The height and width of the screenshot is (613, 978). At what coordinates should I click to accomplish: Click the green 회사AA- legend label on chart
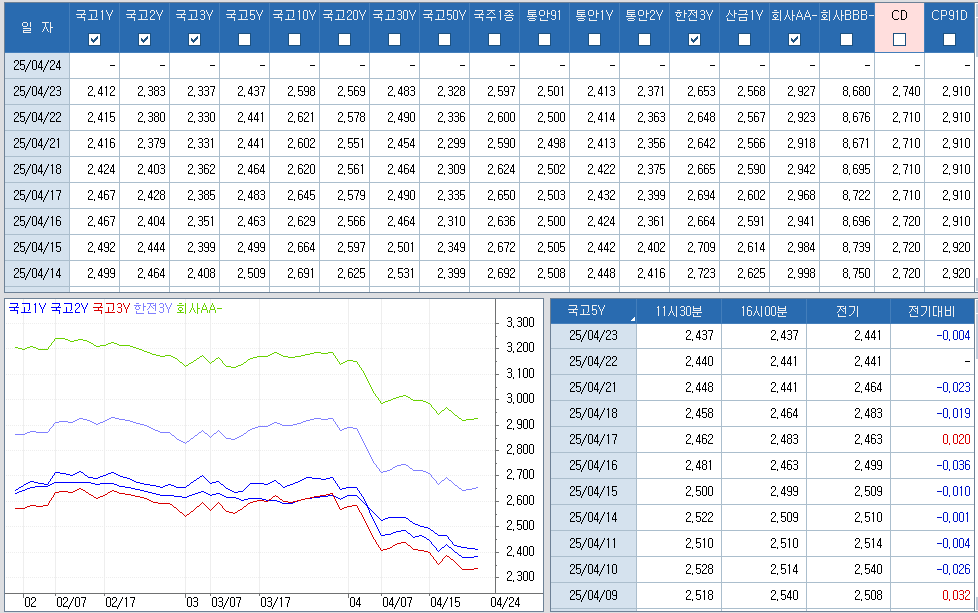[x=200, y=309]
